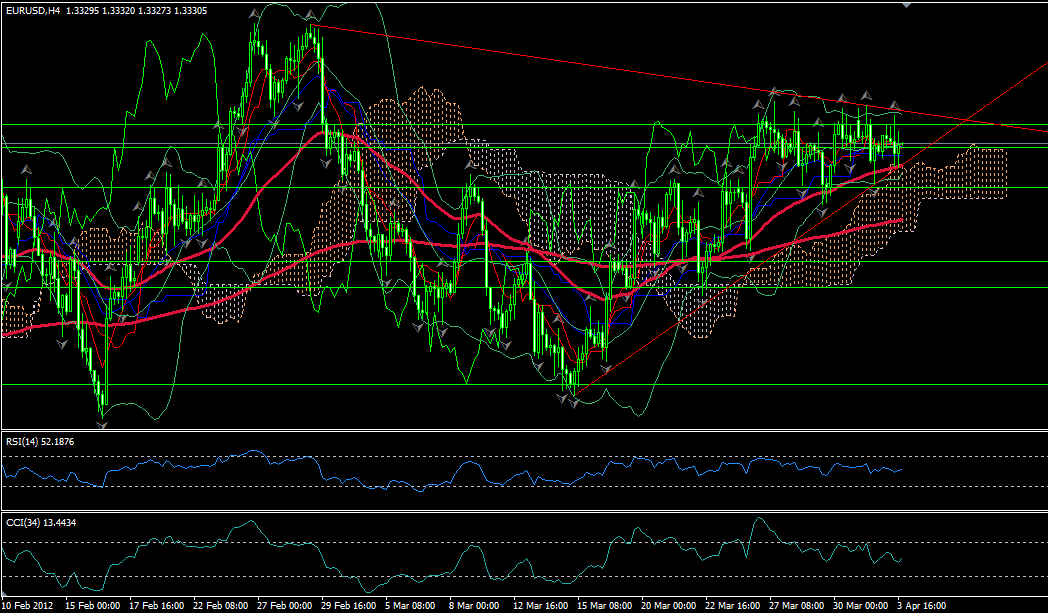
Task: Select the right end of the lower thick red moving average
Action: coord(902,219)
